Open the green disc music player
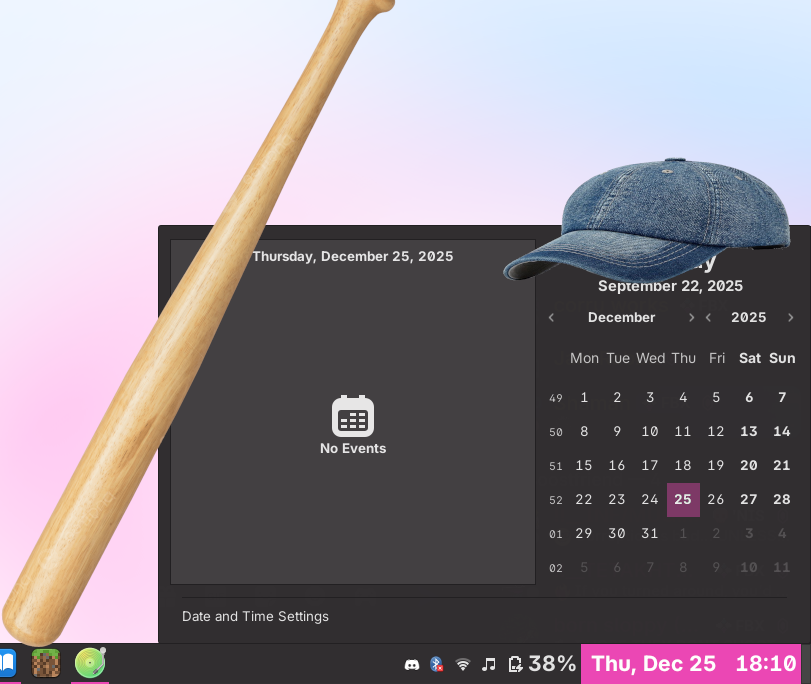The width and height of the screenshot is (811, 684). [90, 663]
